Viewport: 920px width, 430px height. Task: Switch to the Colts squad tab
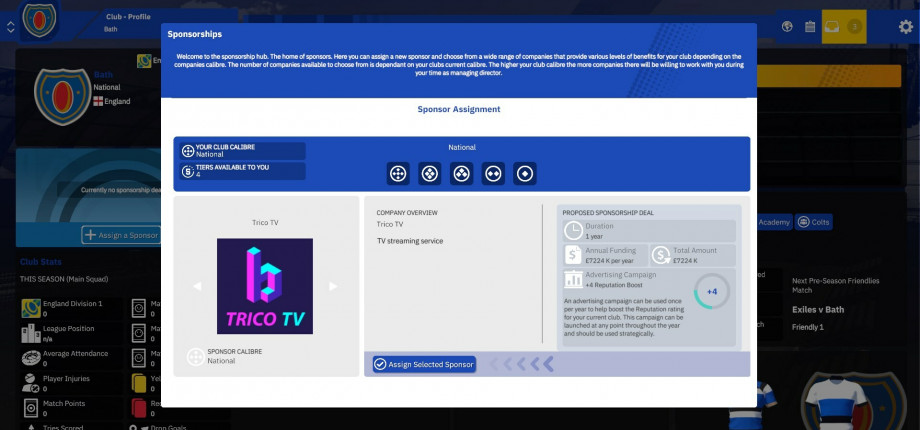(814, 222)
